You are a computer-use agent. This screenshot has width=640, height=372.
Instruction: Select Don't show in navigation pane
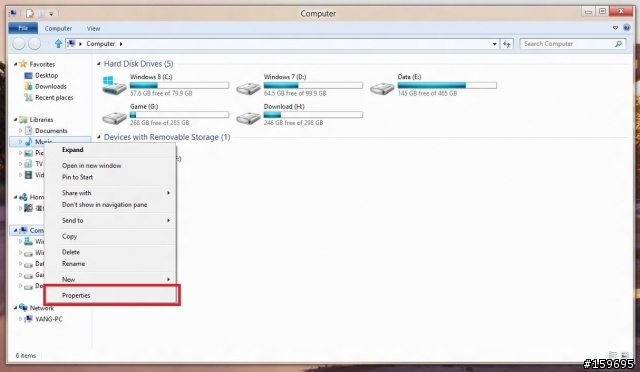pyautogui.click(x=110, y=205)
